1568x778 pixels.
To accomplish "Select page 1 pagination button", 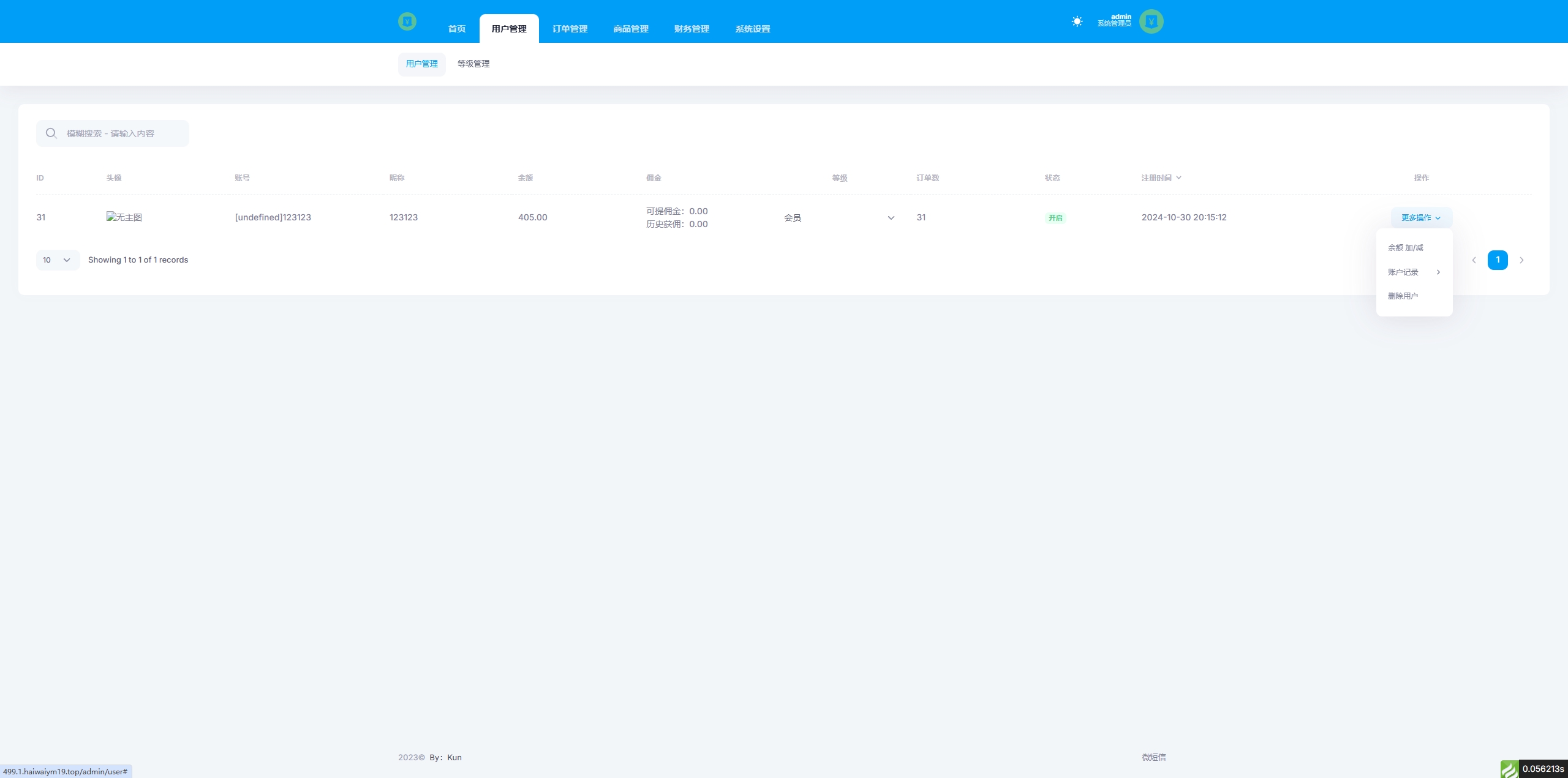I will (1498, 260).
